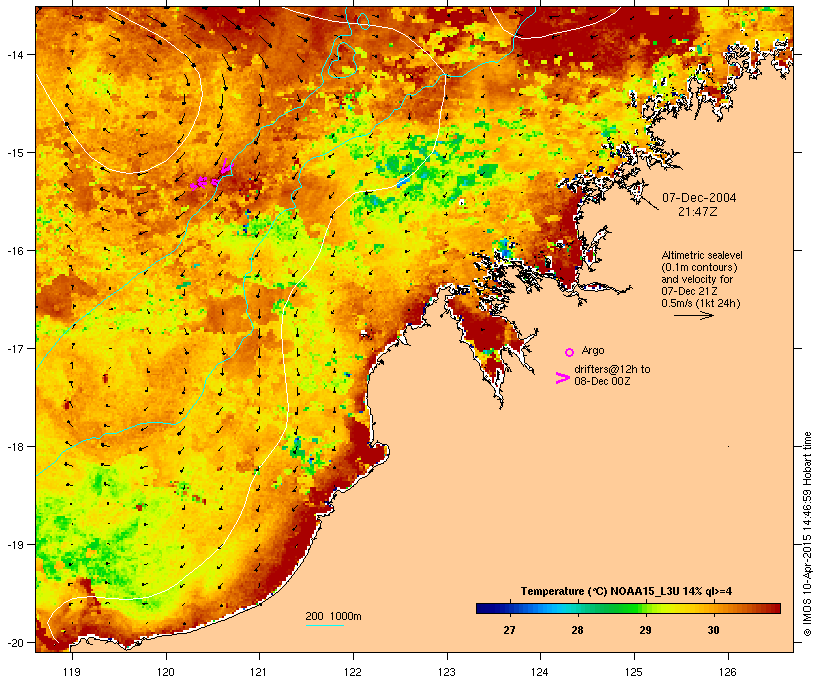Click the 'and velocity for' caption line
The width and height of the screenshot is (820, 680).
[697, 279]
